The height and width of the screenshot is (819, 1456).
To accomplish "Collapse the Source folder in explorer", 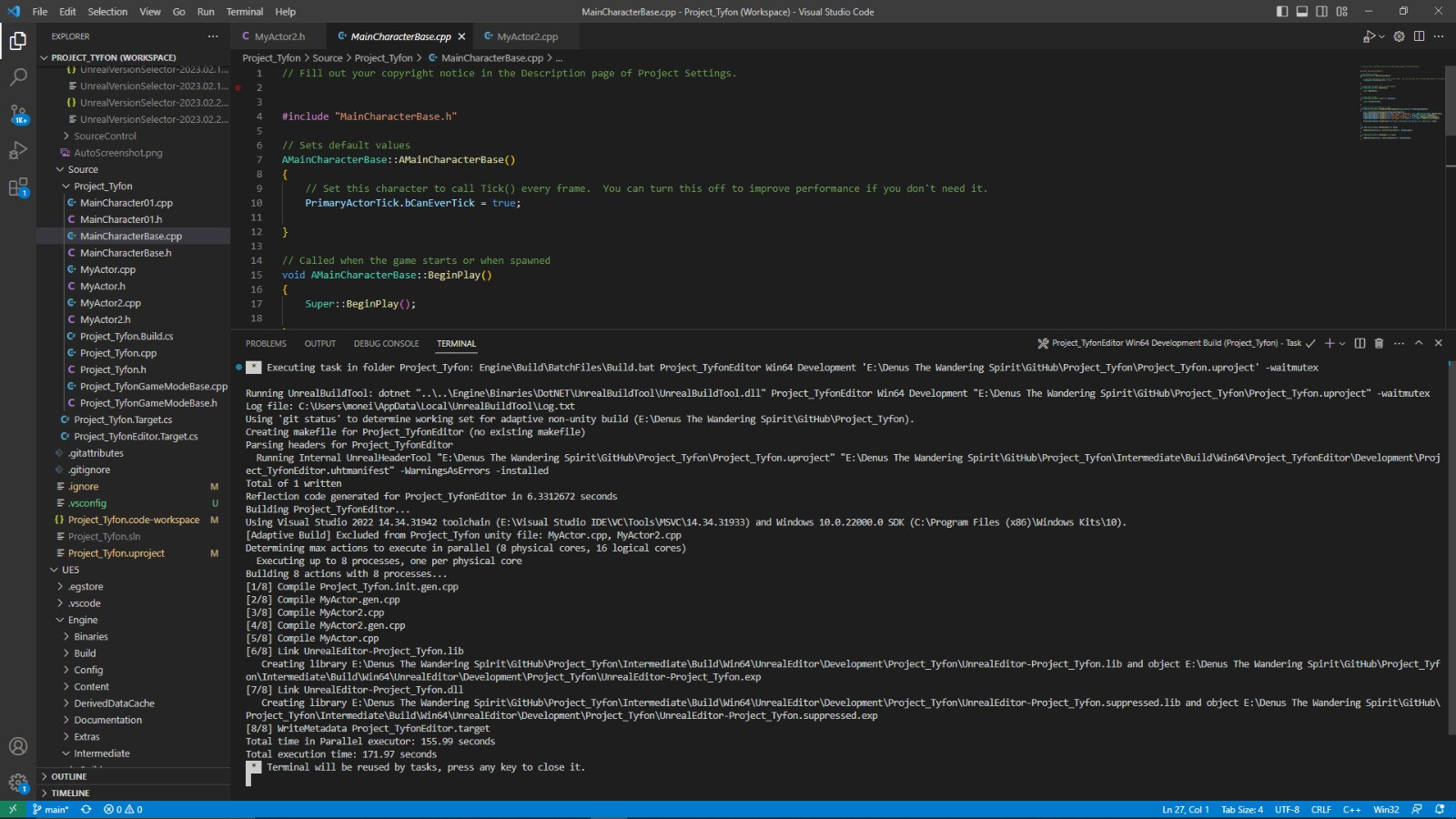I will (82, 169).
